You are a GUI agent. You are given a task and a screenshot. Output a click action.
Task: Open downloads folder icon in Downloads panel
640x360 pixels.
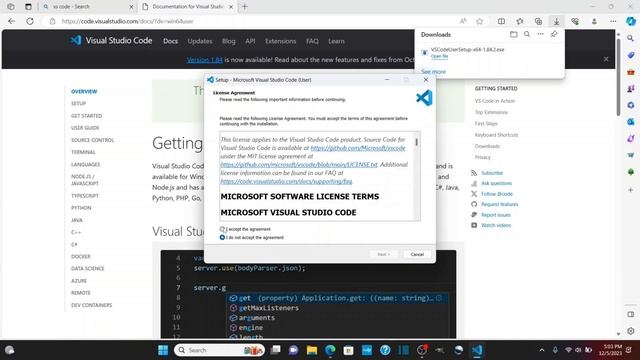click(x=513, y=35)
